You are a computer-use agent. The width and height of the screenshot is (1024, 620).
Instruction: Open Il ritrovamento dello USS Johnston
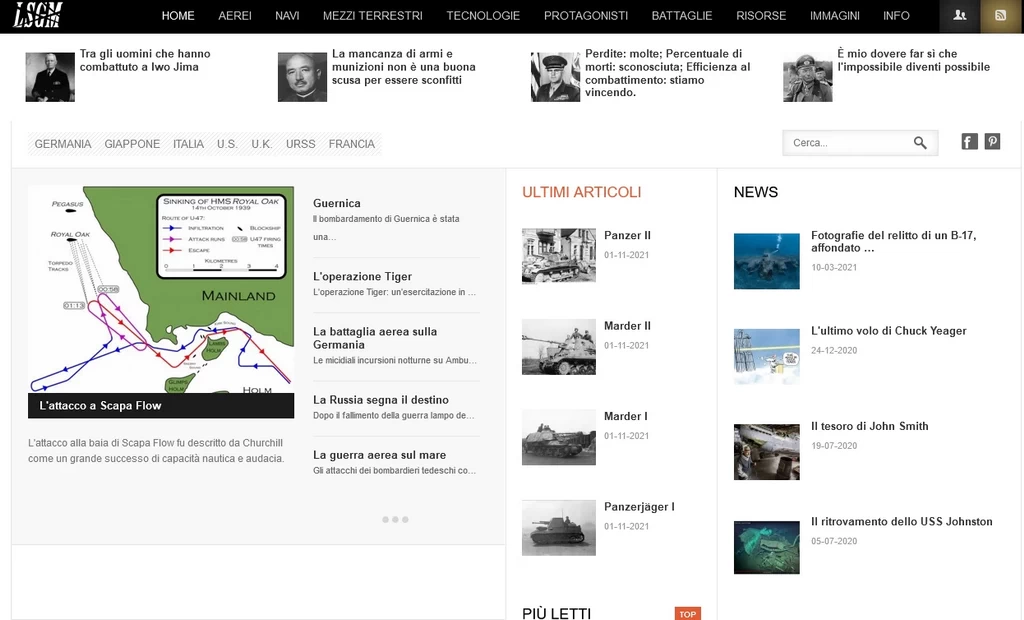[902, 521]
